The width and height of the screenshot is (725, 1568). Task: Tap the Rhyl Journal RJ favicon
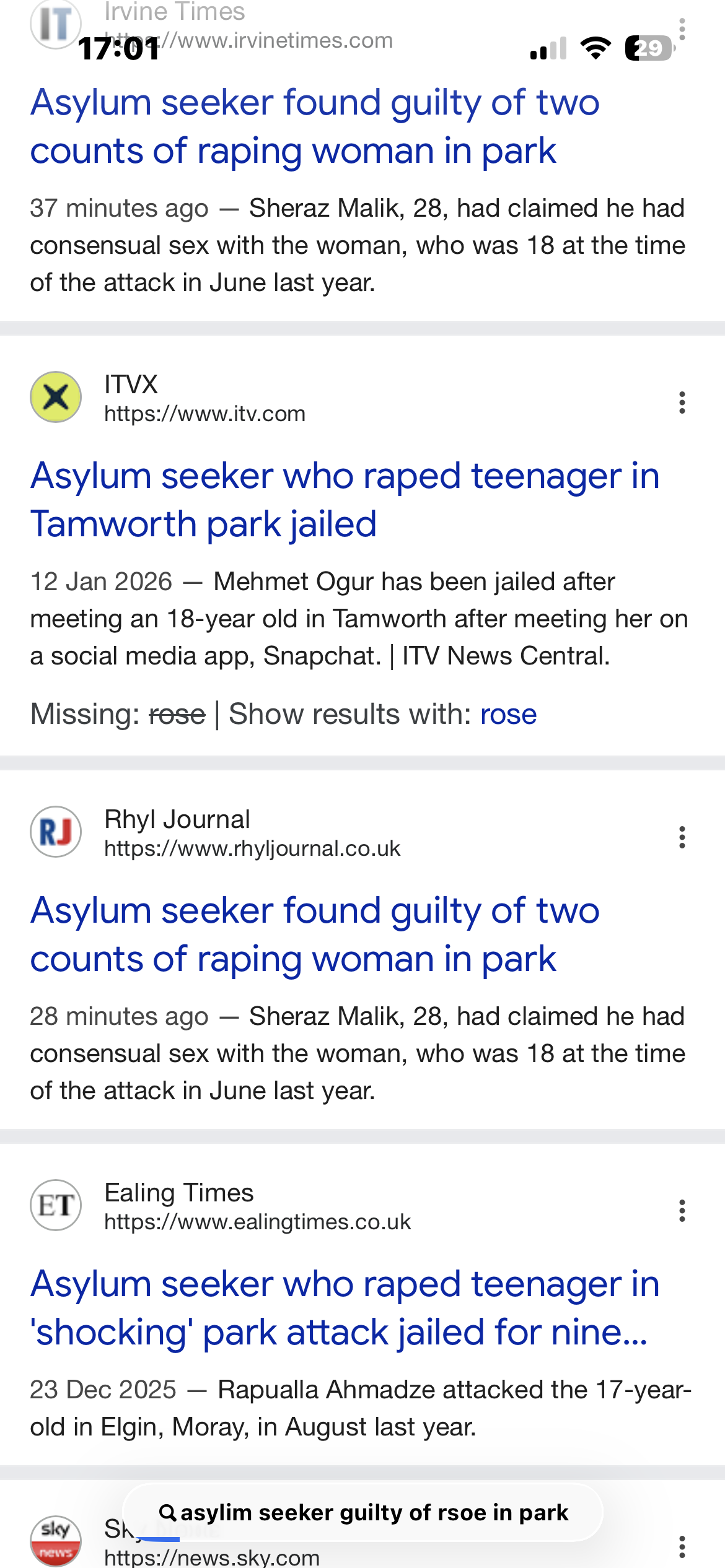pos(56,832)
